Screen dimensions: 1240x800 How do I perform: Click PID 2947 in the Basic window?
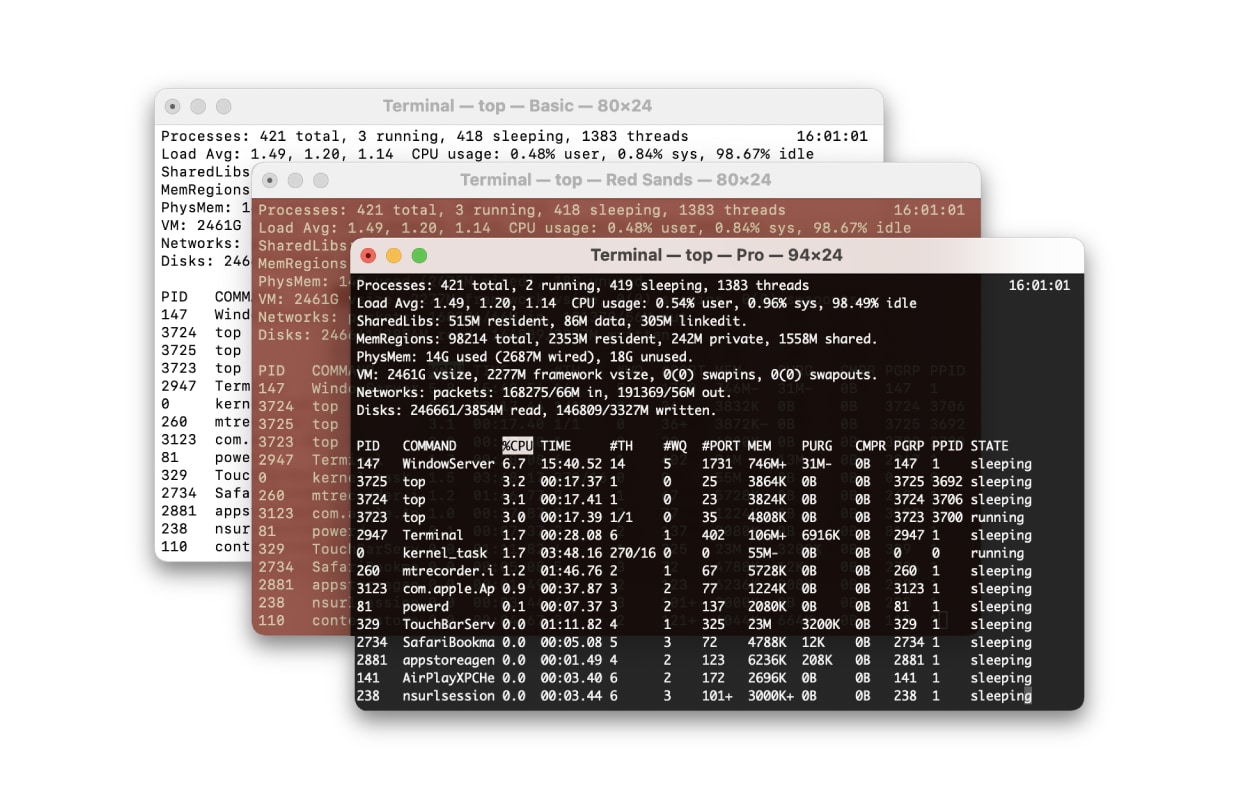coord(179,386)
